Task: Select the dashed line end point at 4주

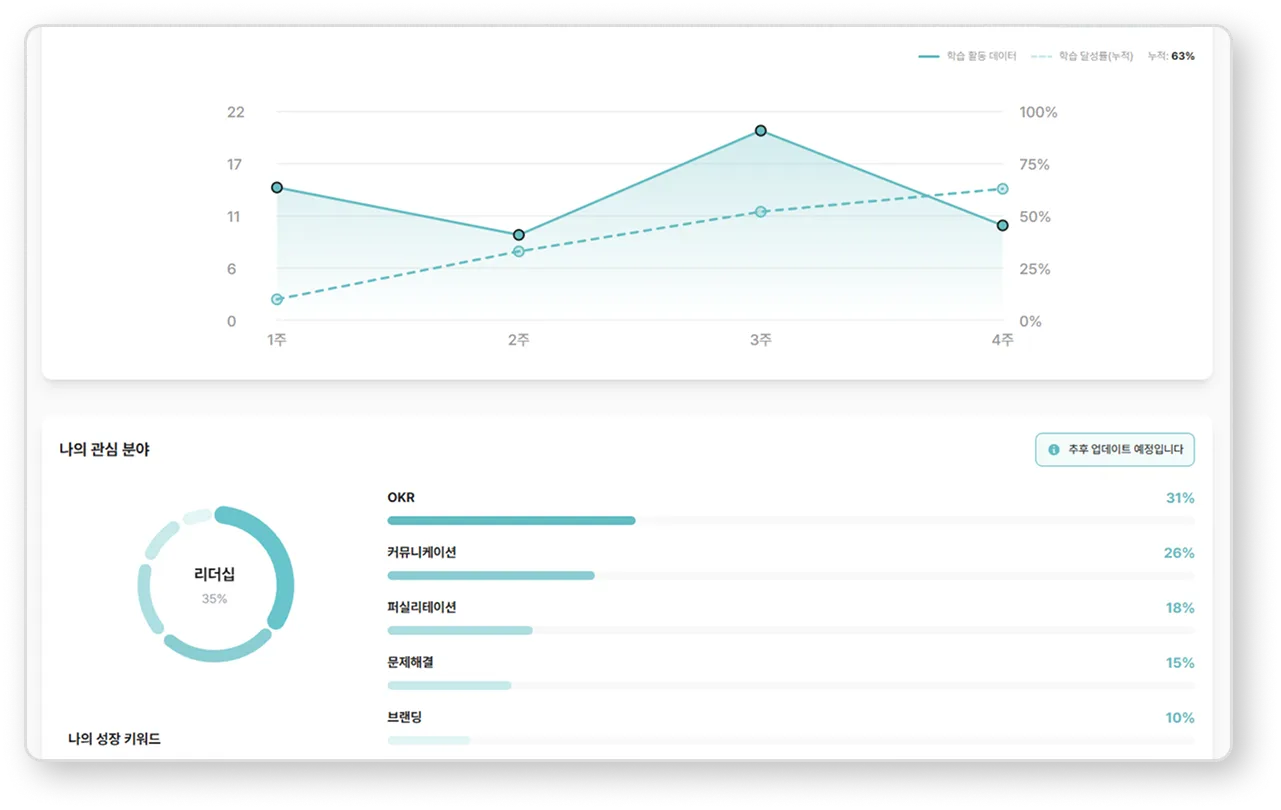Action: pos(1002,189)
